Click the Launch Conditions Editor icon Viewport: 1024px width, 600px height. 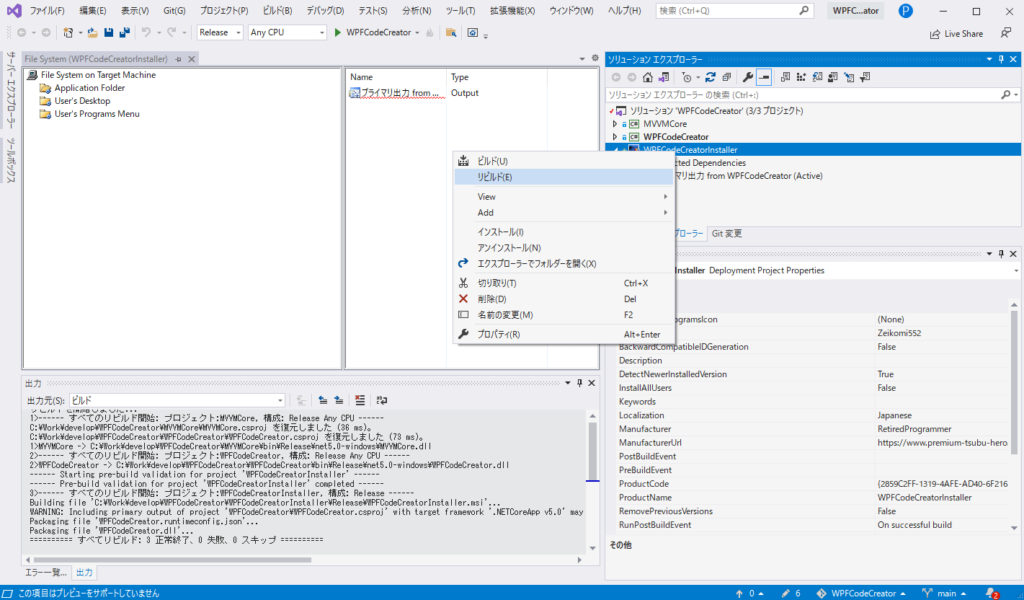(865, 77)
